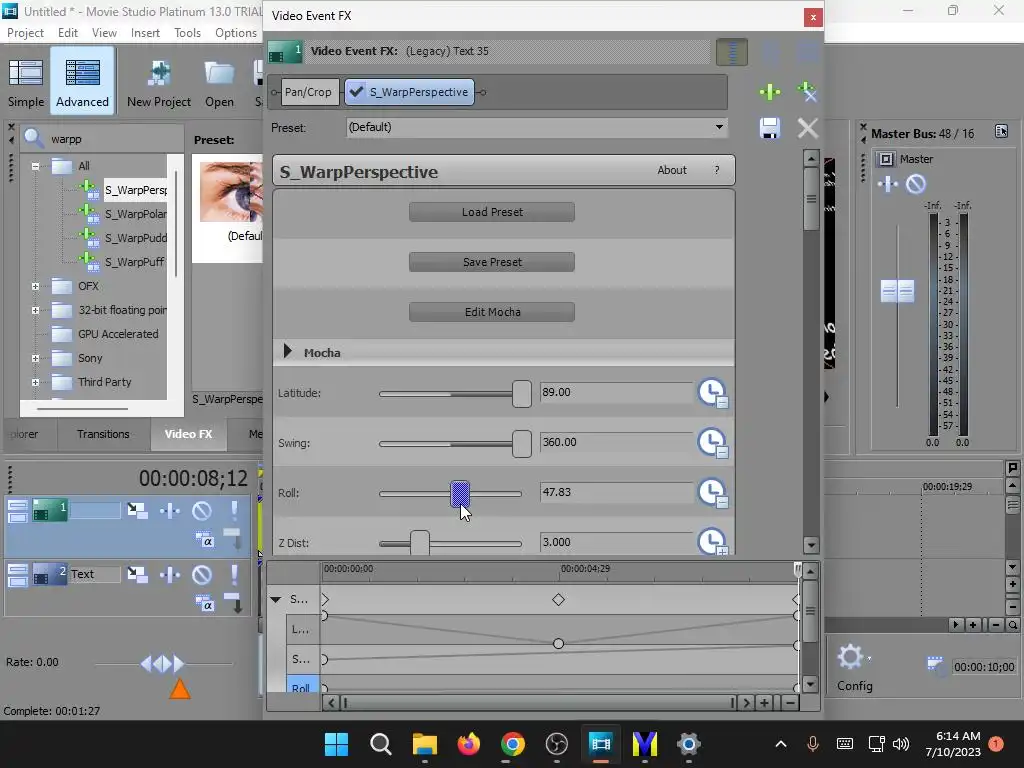The image size is (1024, 768).
Task: Save preset with floppy disk icon
Action: click(770, 128)
